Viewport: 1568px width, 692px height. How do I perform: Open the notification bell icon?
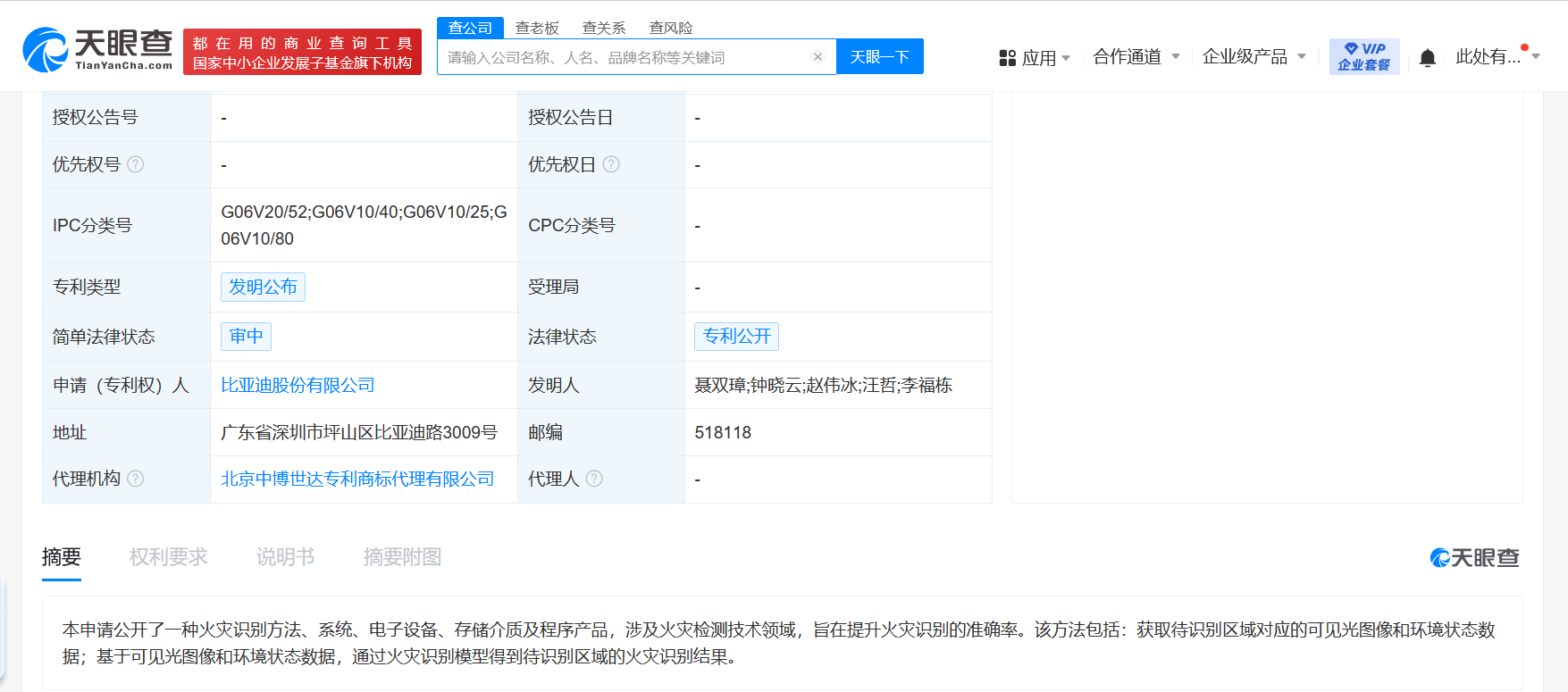coord(1427,58)
